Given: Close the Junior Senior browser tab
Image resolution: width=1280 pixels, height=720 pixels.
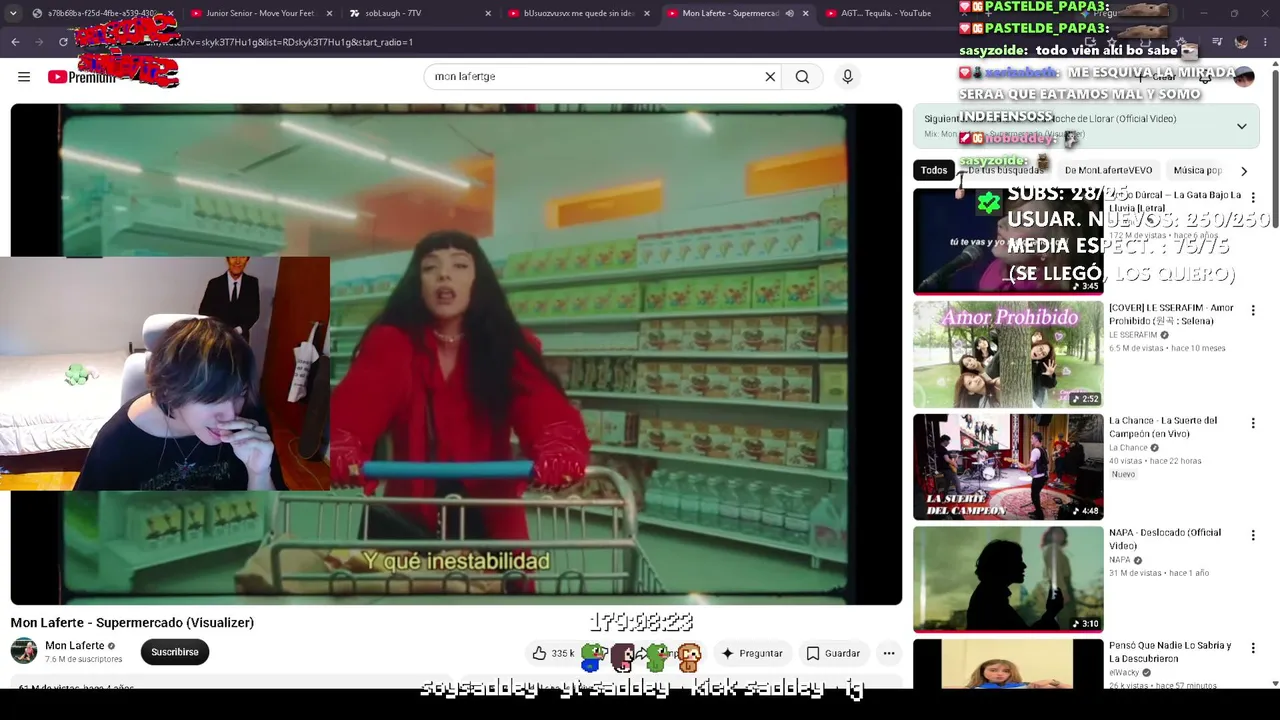Looking at the screenshot, I should pyautogui.click(x=329, y=14).
